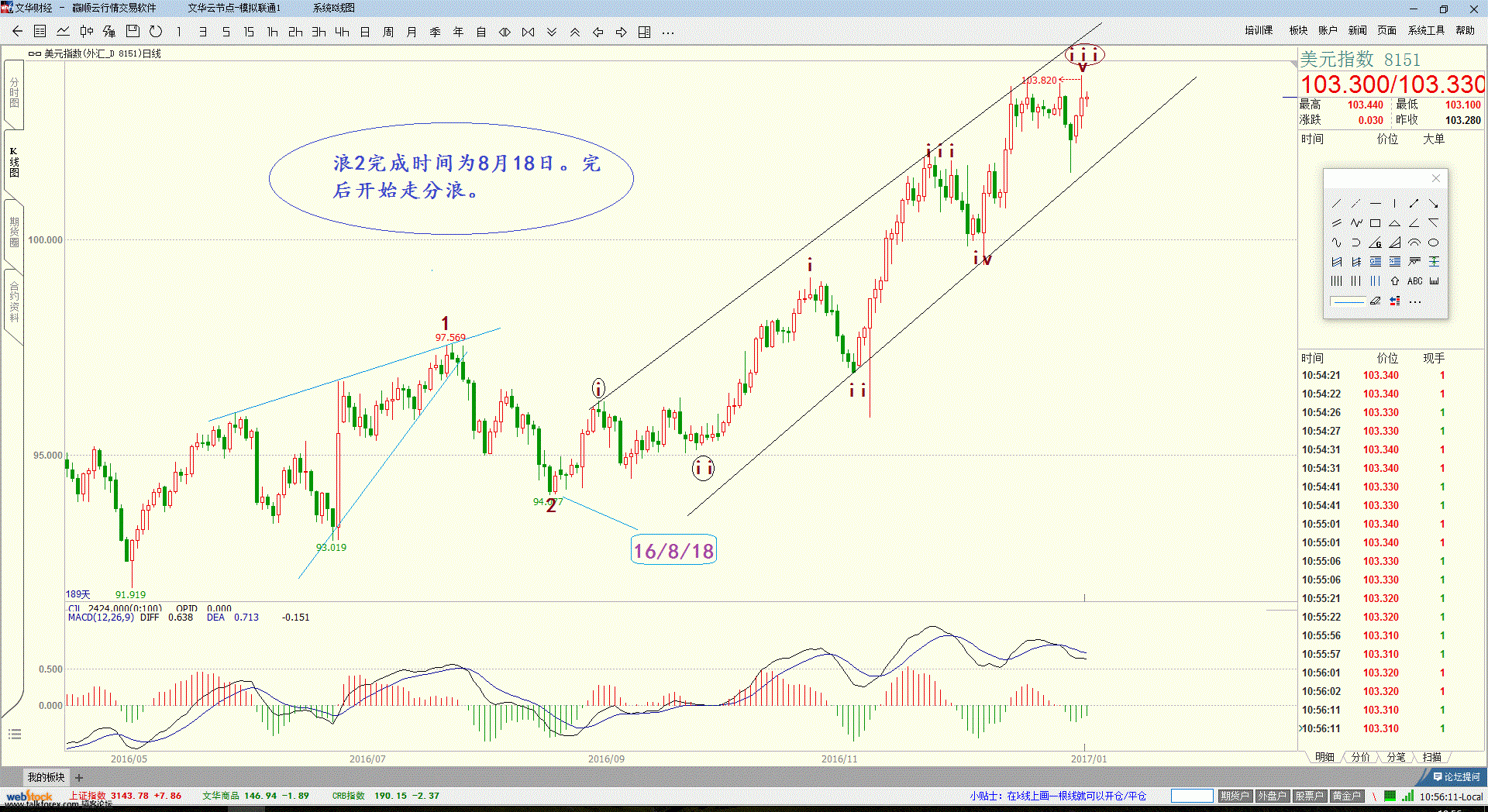Click the 股票户 account button
1488x812 pixels.
tap(1309, 796)
